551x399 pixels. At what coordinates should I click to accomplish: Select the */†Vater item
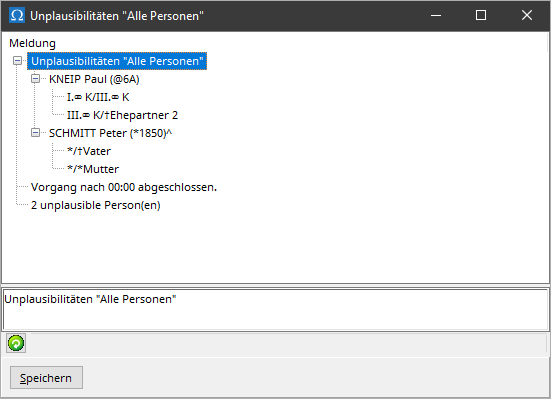point(89,151)
